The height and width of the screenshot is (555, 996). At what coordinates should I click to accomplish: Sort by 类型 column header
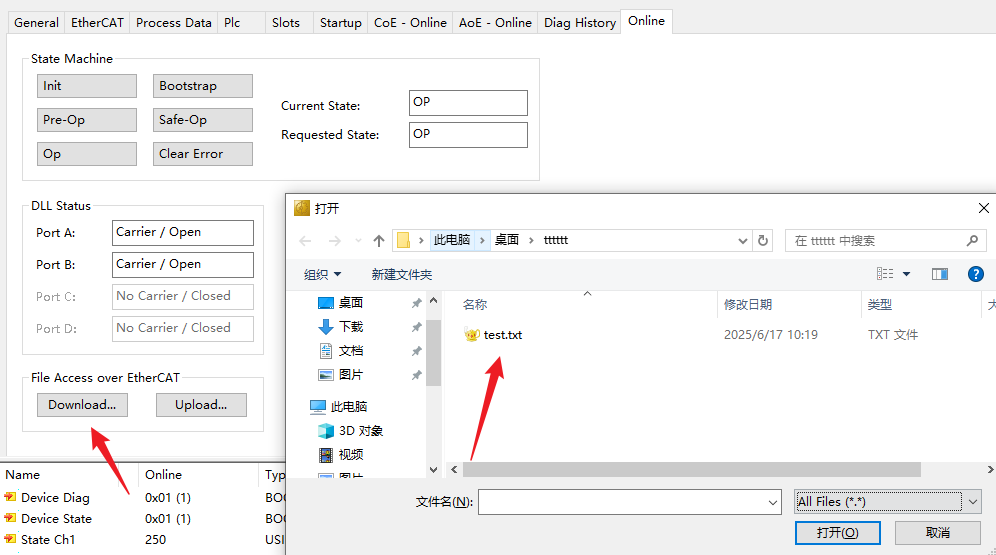click(880, 305)
